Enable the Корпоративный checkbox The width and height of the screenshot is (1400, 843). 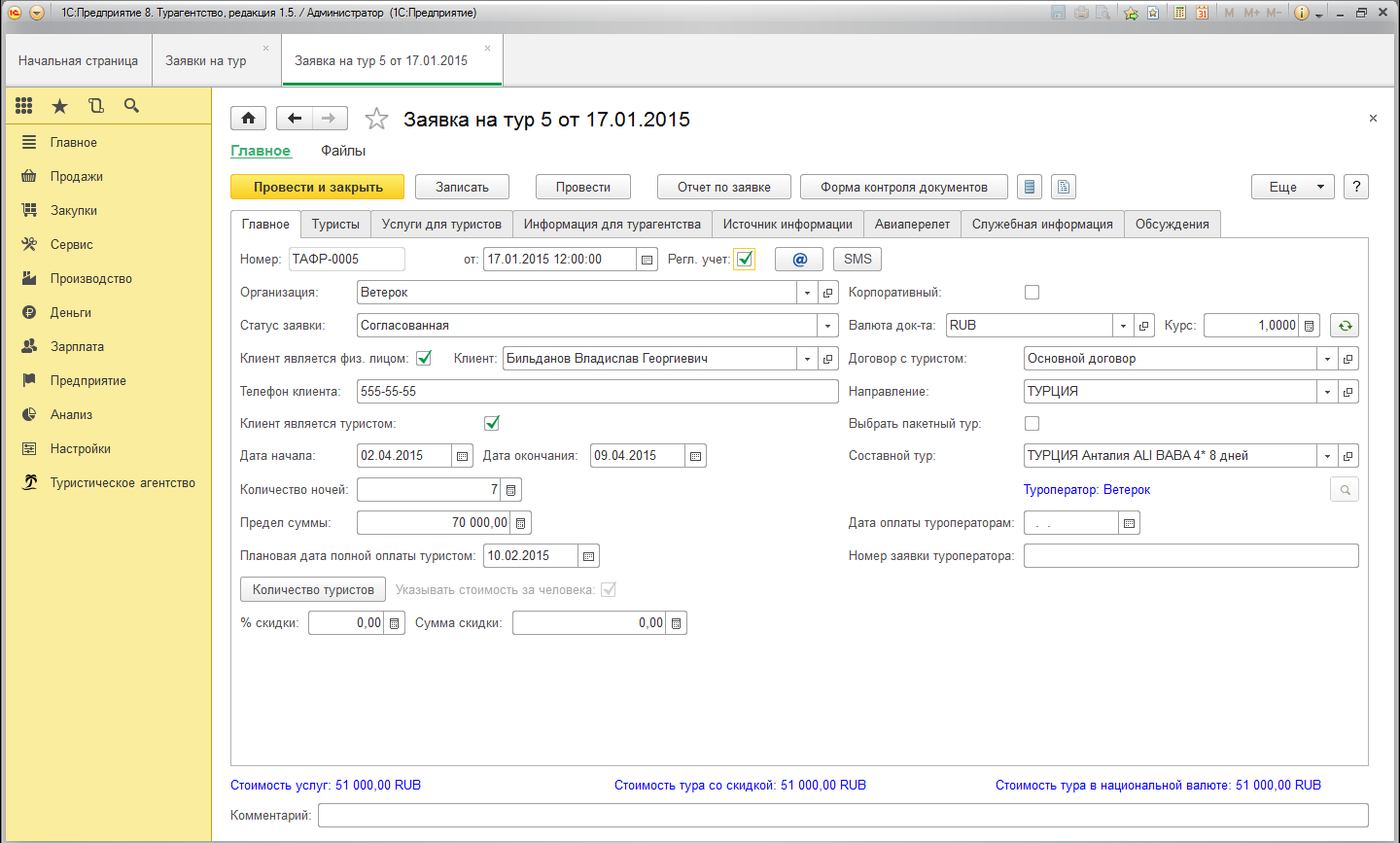1032,293
